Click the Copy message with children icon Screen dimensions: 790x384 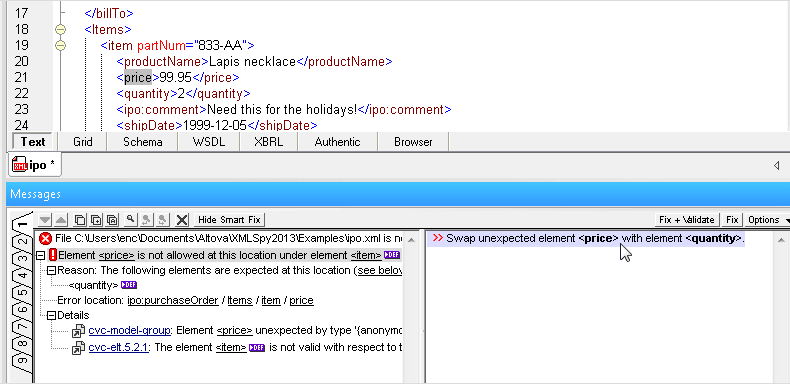coord(96,220)
